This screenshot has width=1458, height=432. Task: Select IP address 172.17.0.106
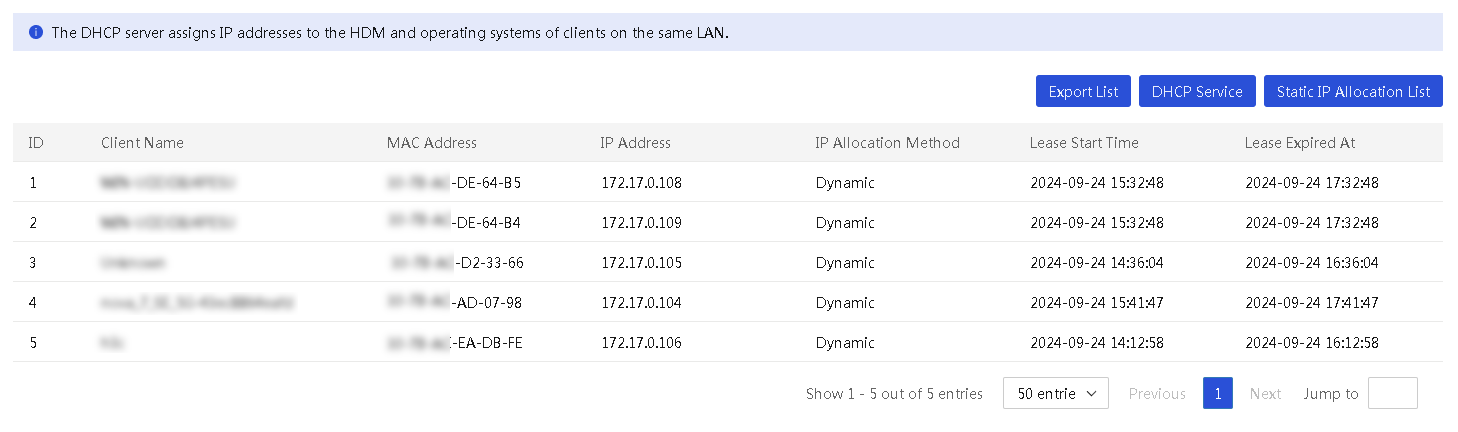[641, 343]
